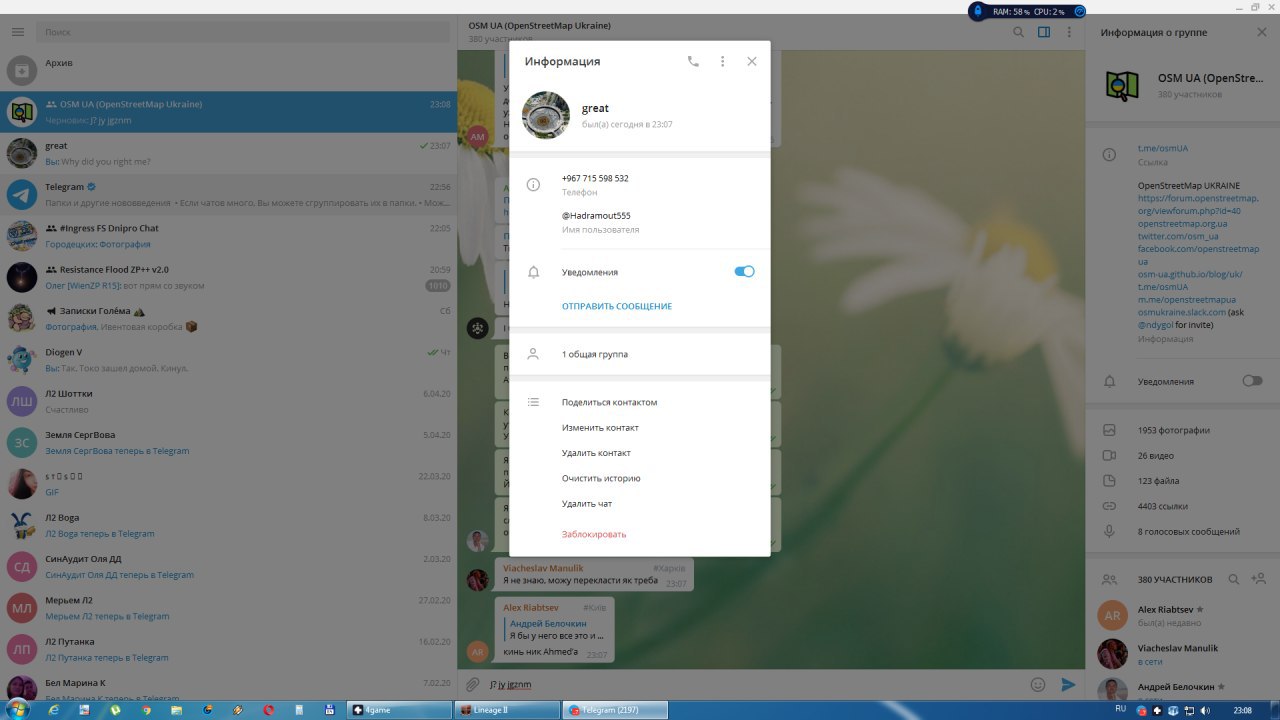Open member Alex Riabtsev
The width and height of the screenshot is (1280, 720).
[1183, 615]
